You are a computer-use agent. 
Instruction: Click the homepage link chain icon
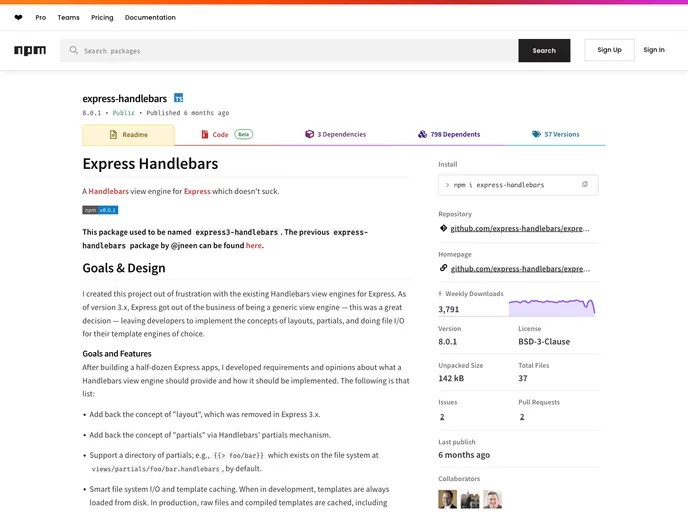point(443,268)
